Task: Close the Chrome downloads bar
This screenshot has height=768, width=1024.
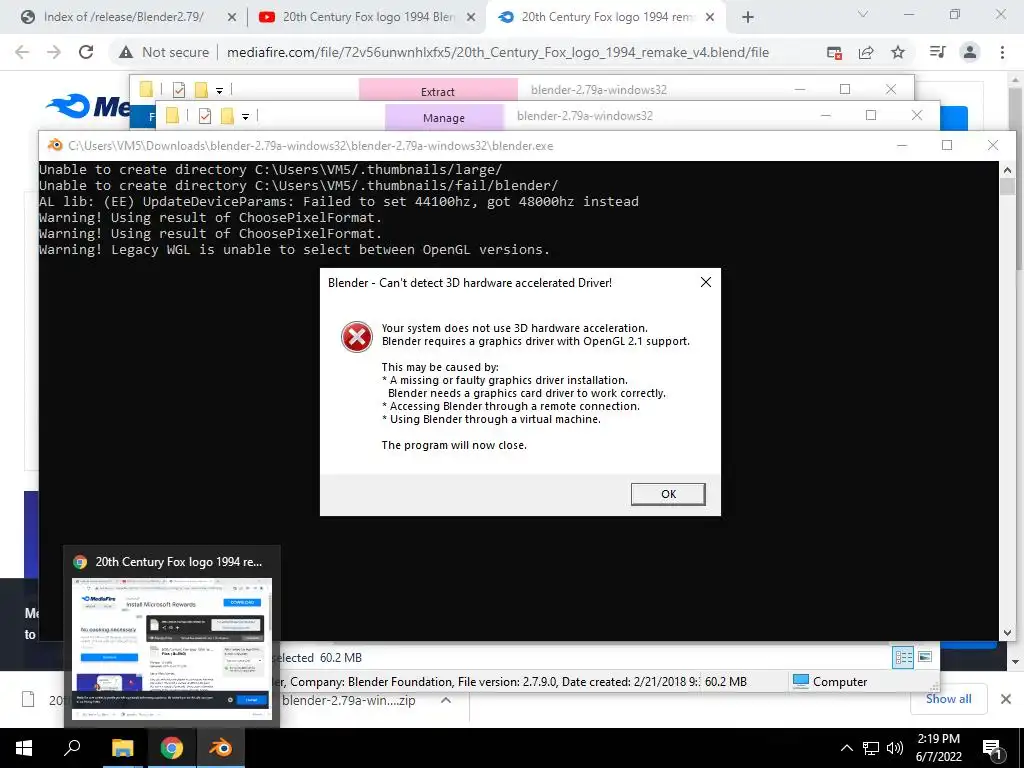Action: [1006, 699]
